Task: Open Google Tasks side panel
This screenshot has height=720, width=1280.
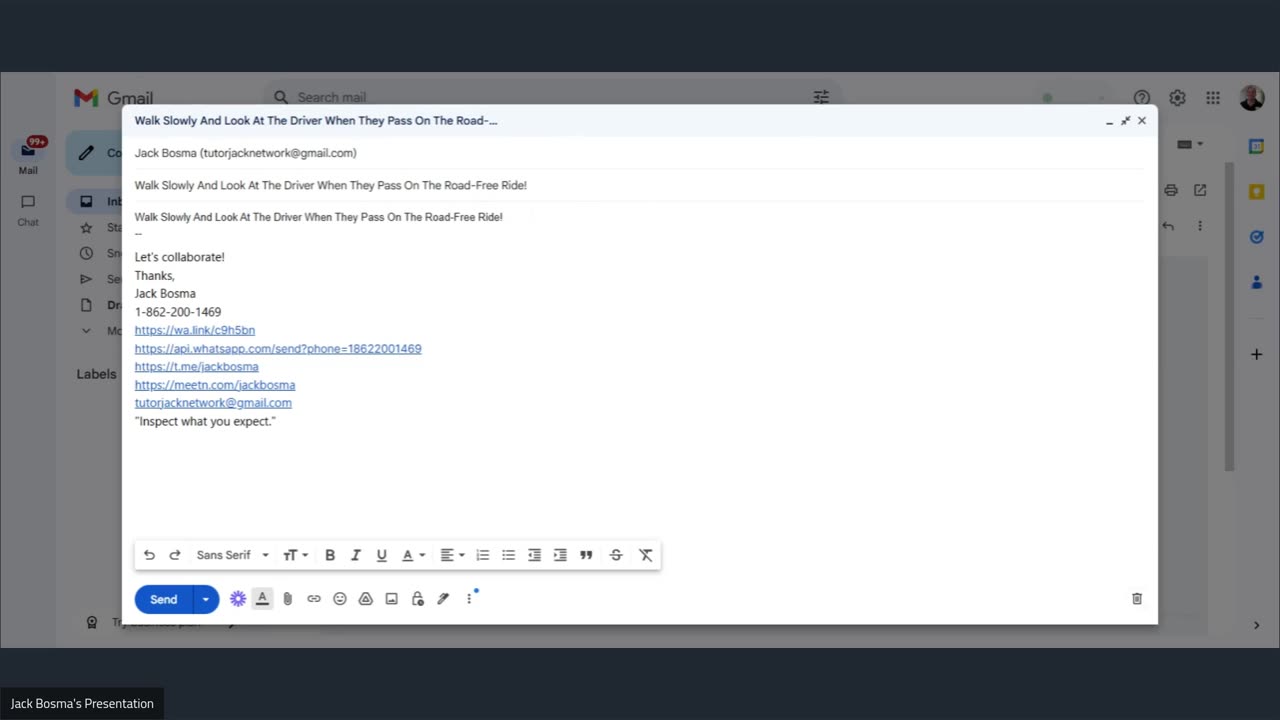Action: coord(1257,237)
